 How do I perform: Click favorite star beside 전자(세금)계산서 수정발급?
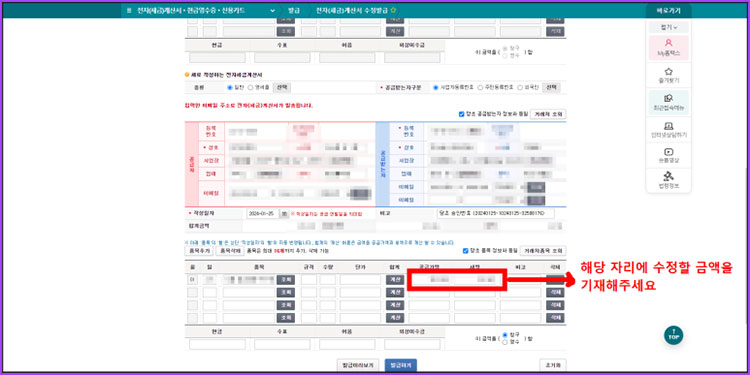coord(393,10)
